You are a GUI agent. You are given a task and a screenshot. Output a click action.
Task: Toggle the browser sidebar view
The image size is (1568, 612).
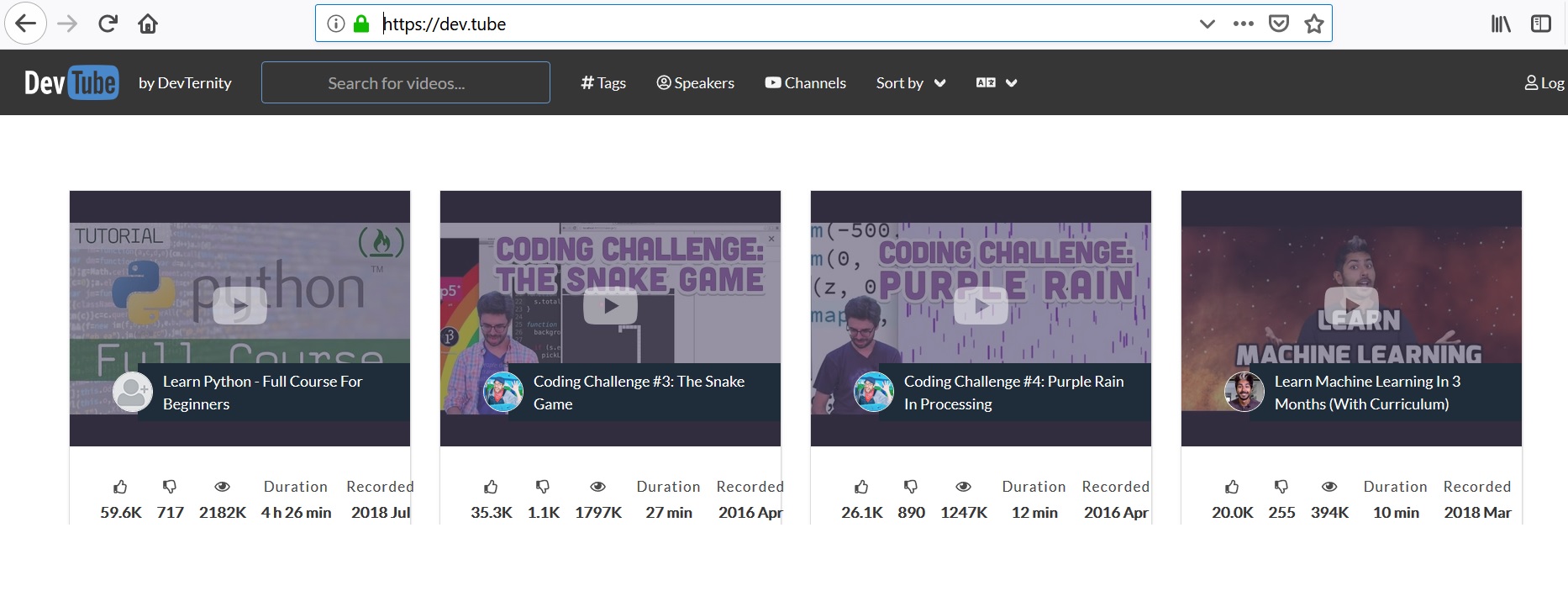click(1541, 24)
